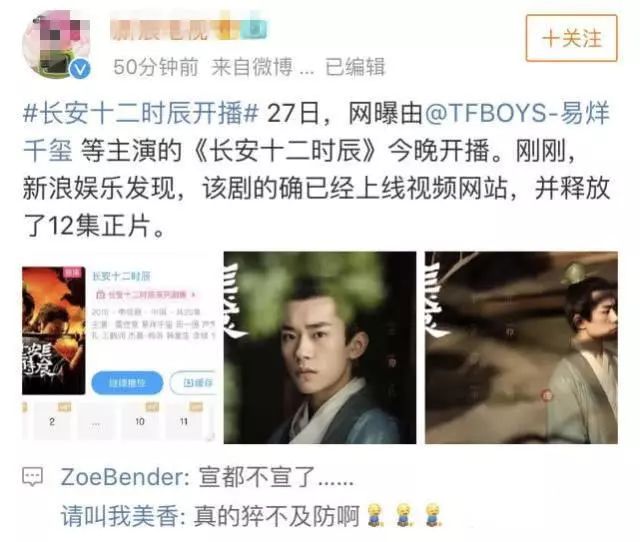Select episode 2 in episode list

(52, 421)
